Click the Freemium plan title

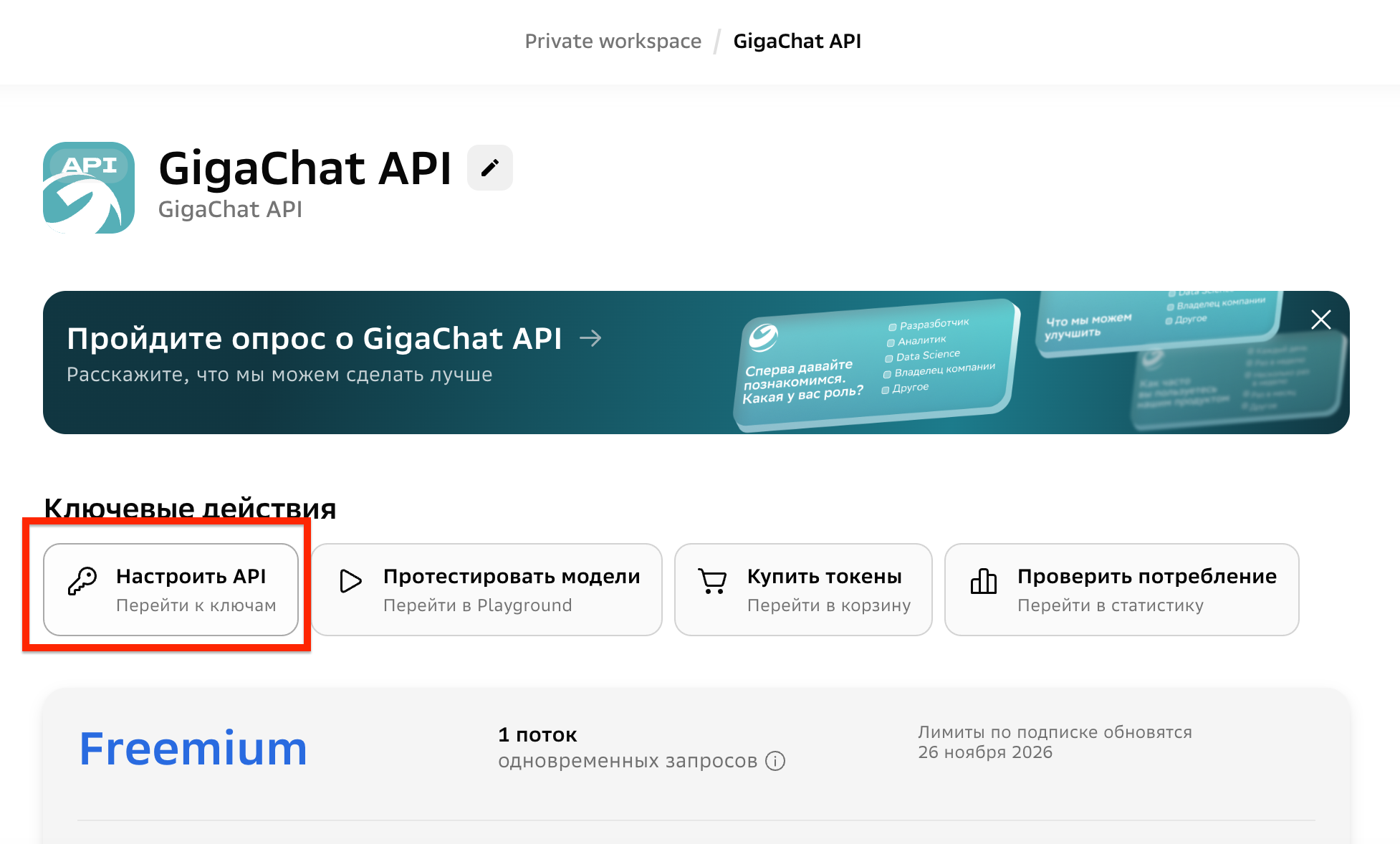coord(193,749)
